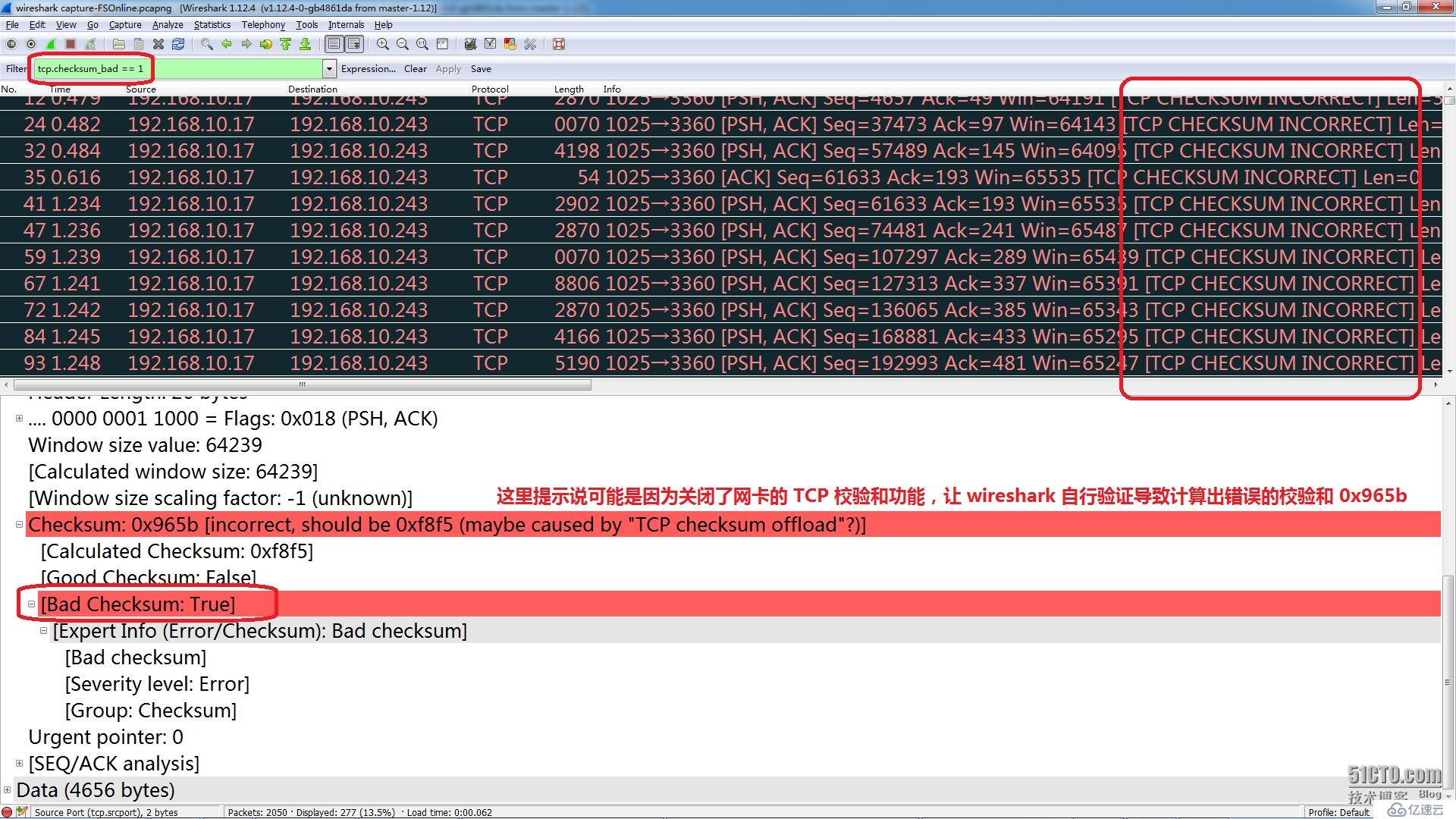This screenshot has height=819, width=1456.
Task: Open preferences tools icon
Action: click(530, 44)
